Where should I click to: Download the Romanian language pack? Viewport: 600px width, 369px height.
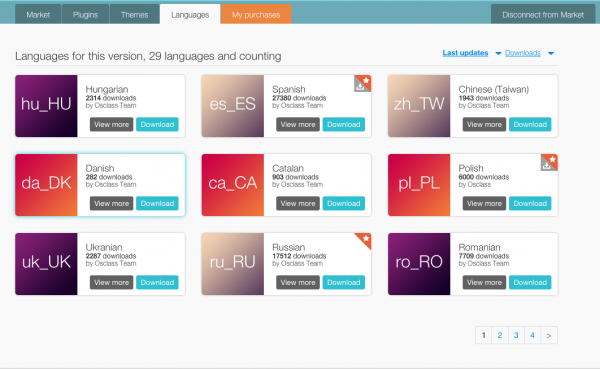coord(530,282)
